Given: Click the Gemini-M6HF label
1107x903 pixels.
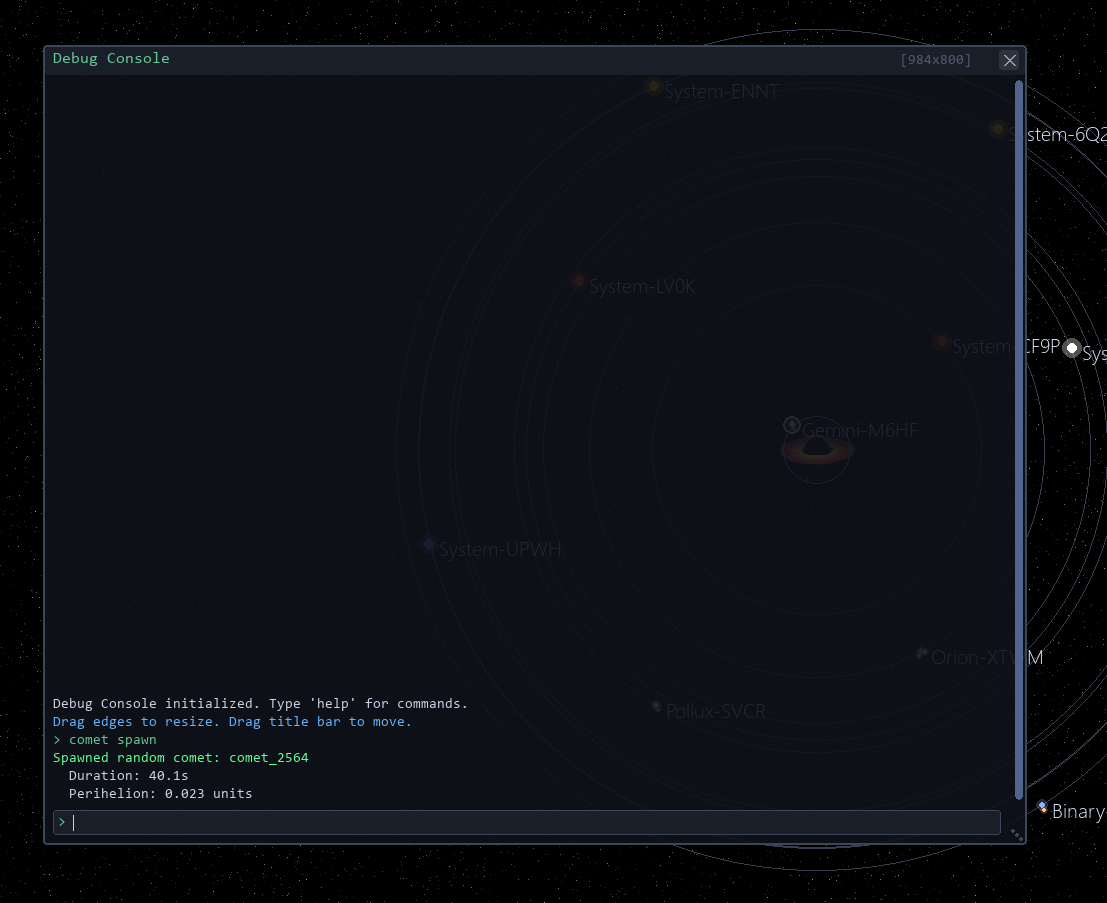Looking at the screenshot, I should pos(860,430).
